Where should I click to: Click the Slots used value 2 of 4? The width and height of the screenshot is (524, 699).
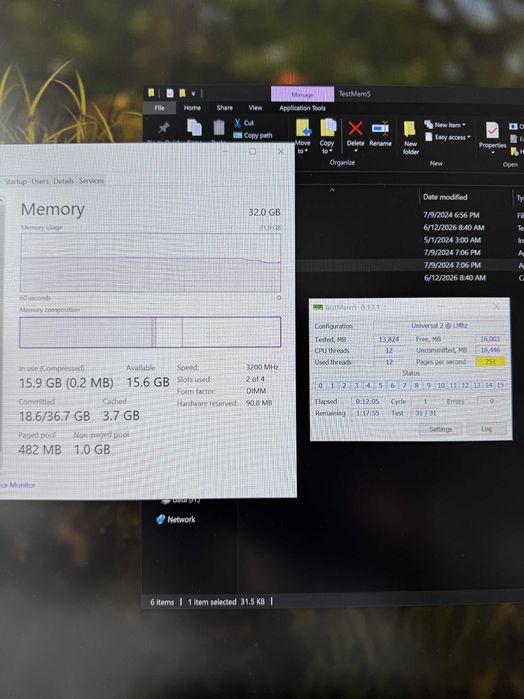click(255, 379)
